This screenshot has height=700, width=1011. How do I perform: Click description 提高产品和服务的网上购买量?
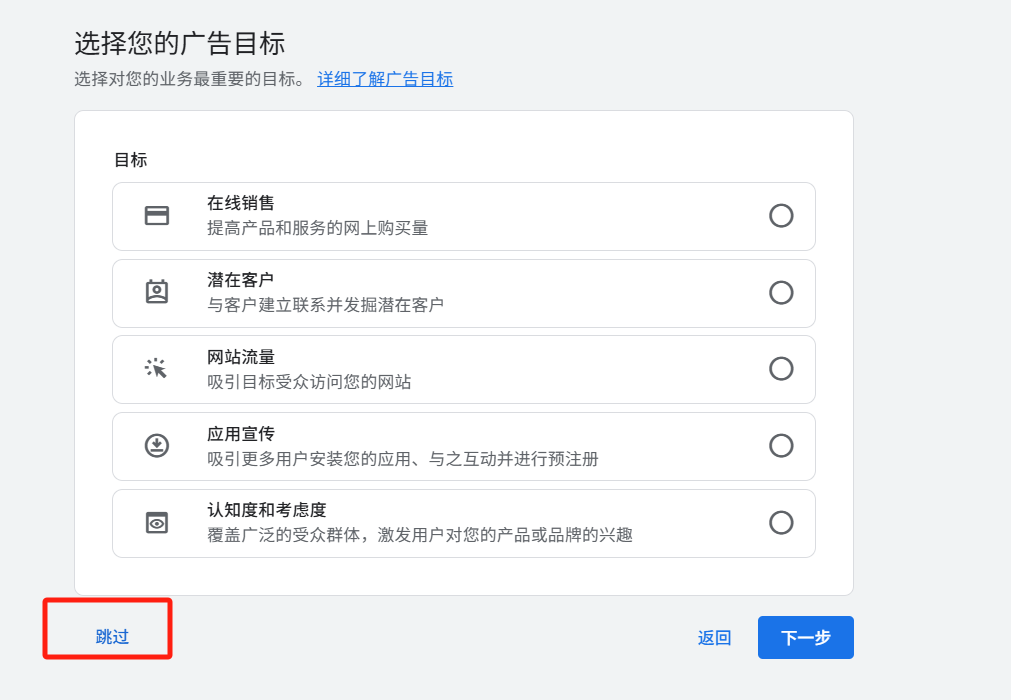[x=317, y=228]
